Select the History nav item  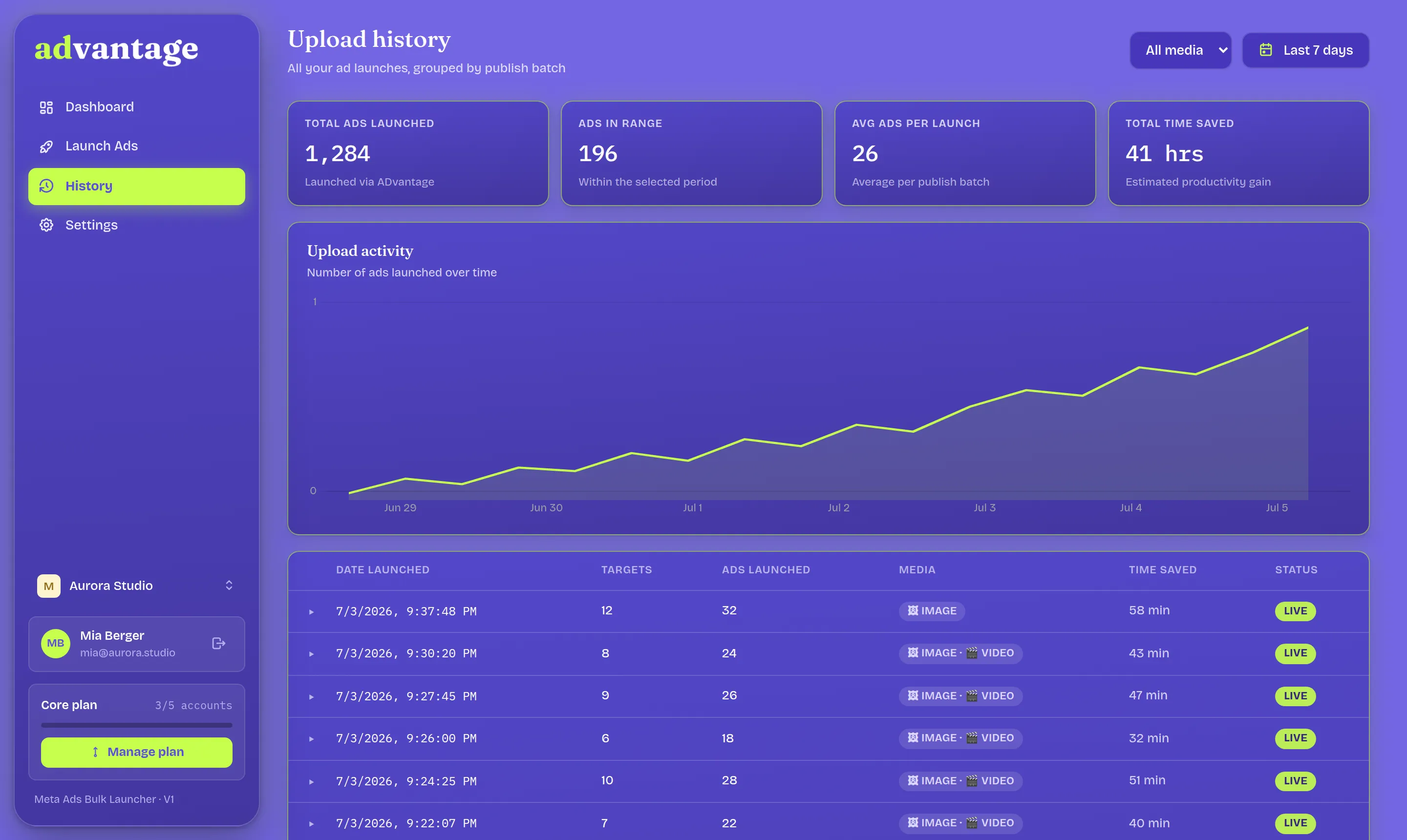pos(136,186)
